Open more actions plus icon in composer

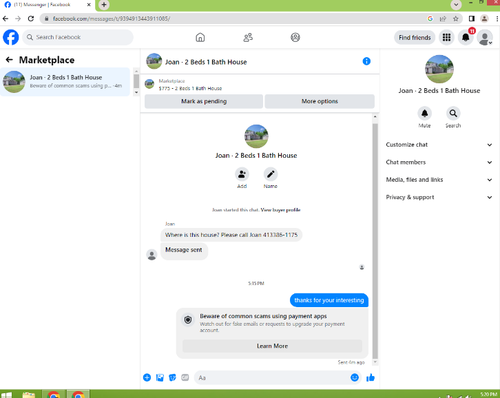pos(147,377)
